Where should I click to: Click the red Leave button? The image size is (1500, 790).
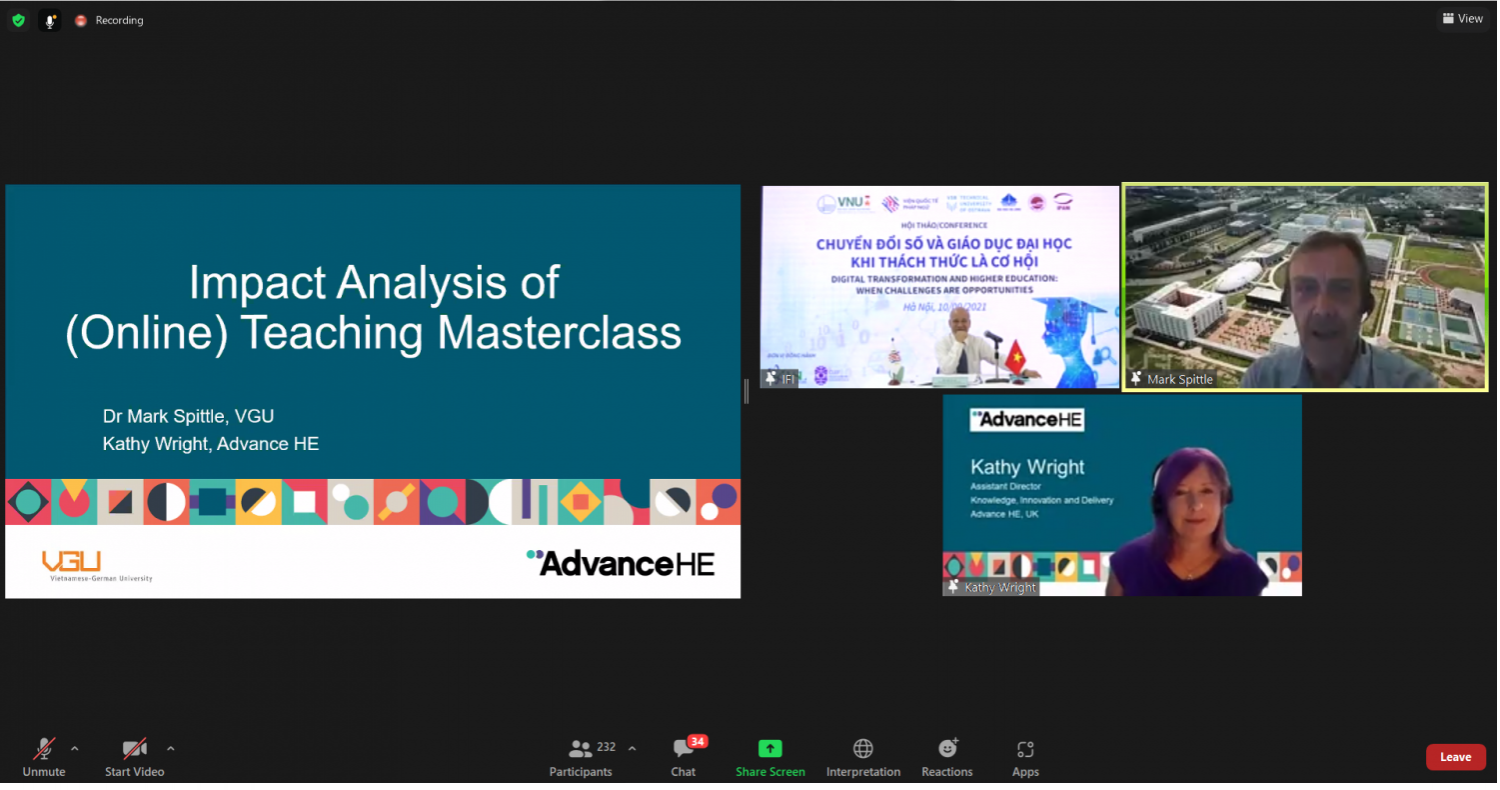point(1455,757)
